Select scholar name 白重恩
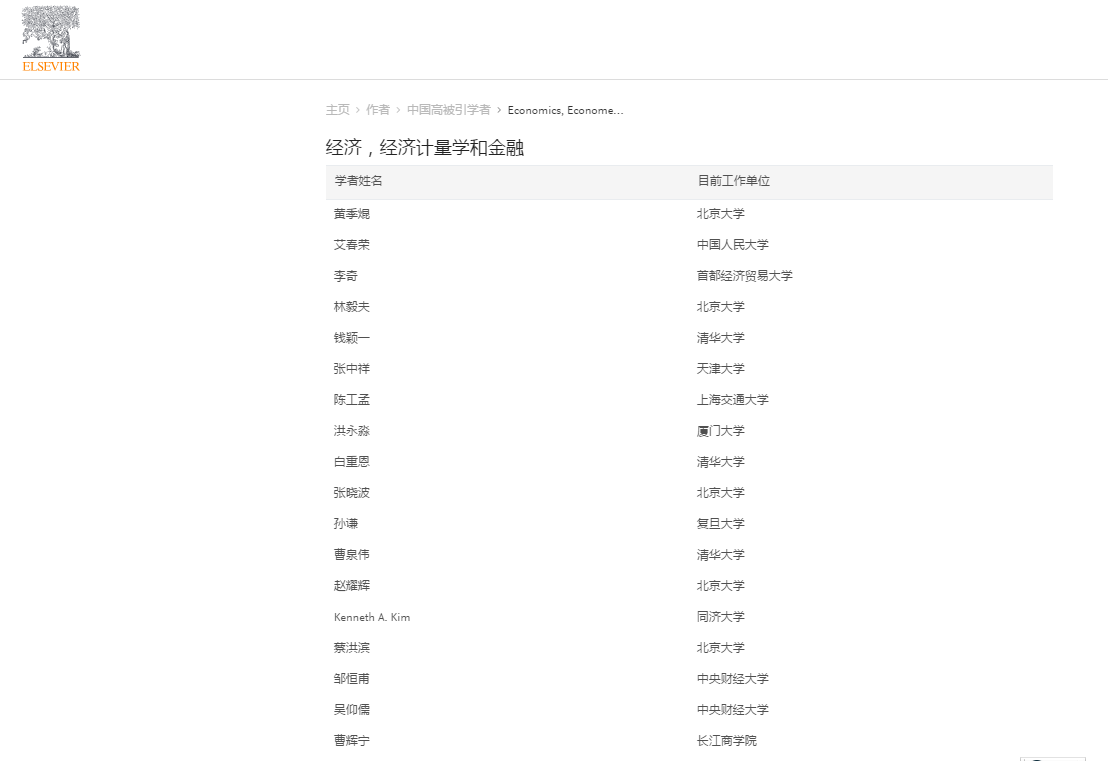 (x=352, y=461)
